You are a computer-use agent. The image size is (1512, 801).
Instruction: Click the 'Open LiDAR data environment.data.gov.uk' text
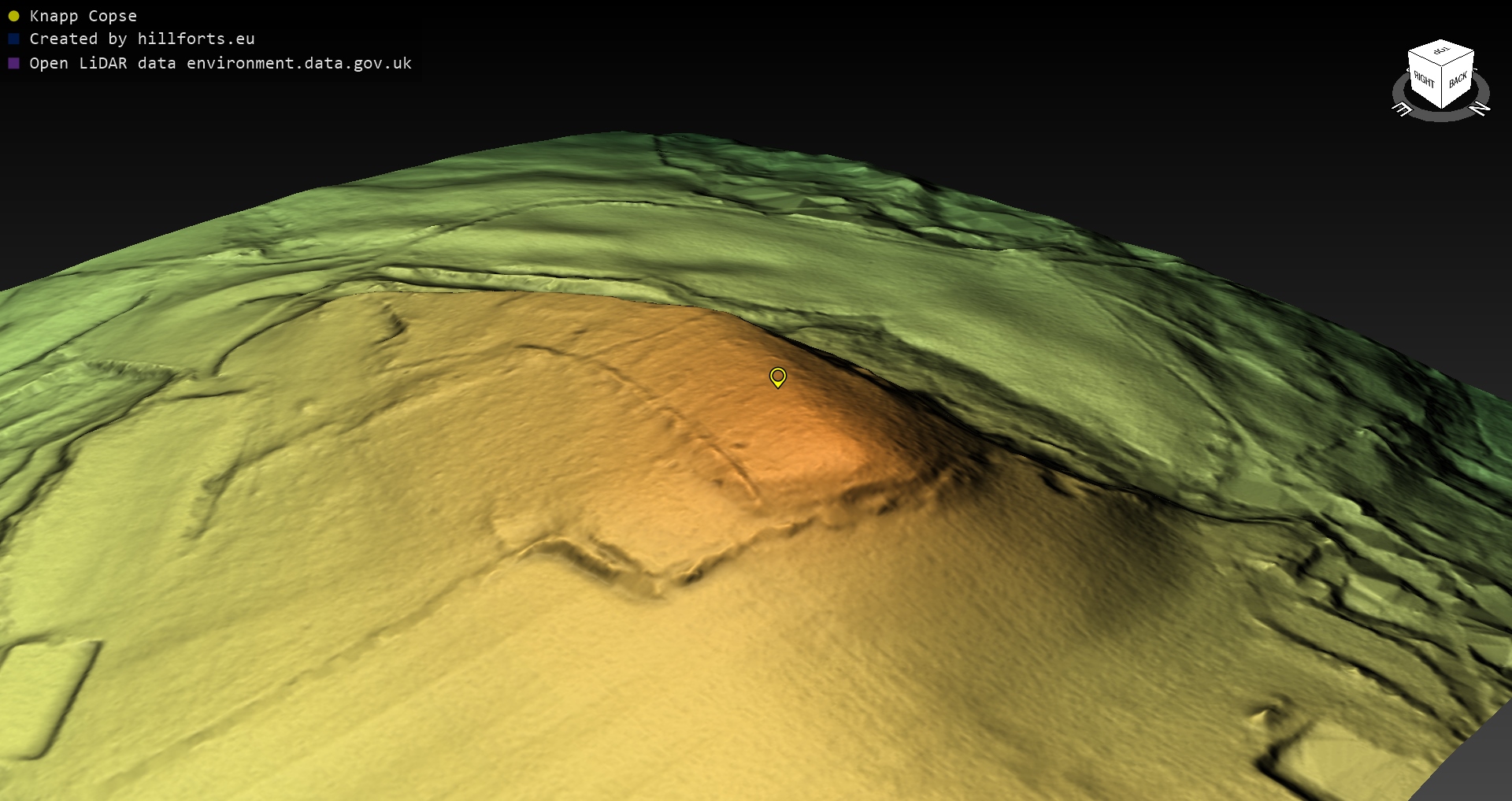[x=220, y=63]
